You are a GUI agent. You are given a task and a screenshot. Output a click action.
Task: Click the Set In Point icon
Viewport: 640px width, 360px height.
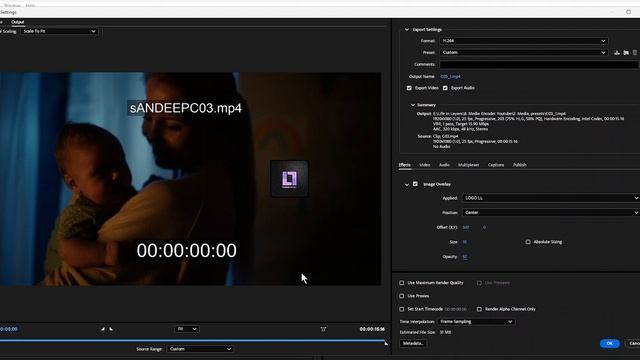pyautogui.click(x=103, y=329)
